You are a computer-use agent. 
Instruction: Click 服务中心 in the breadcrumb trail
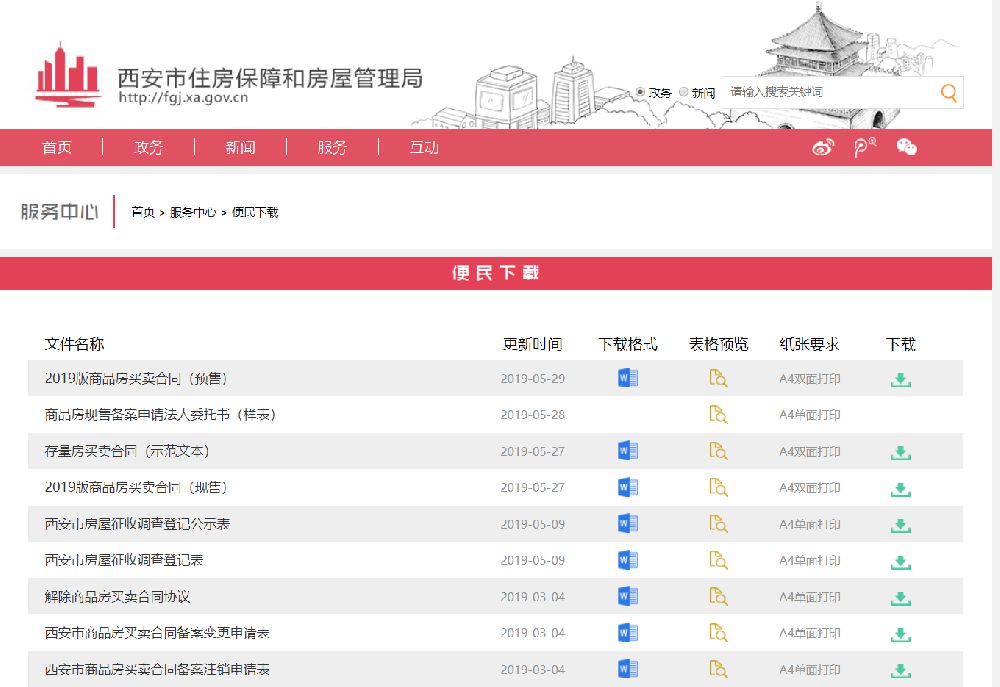[193, 212]
